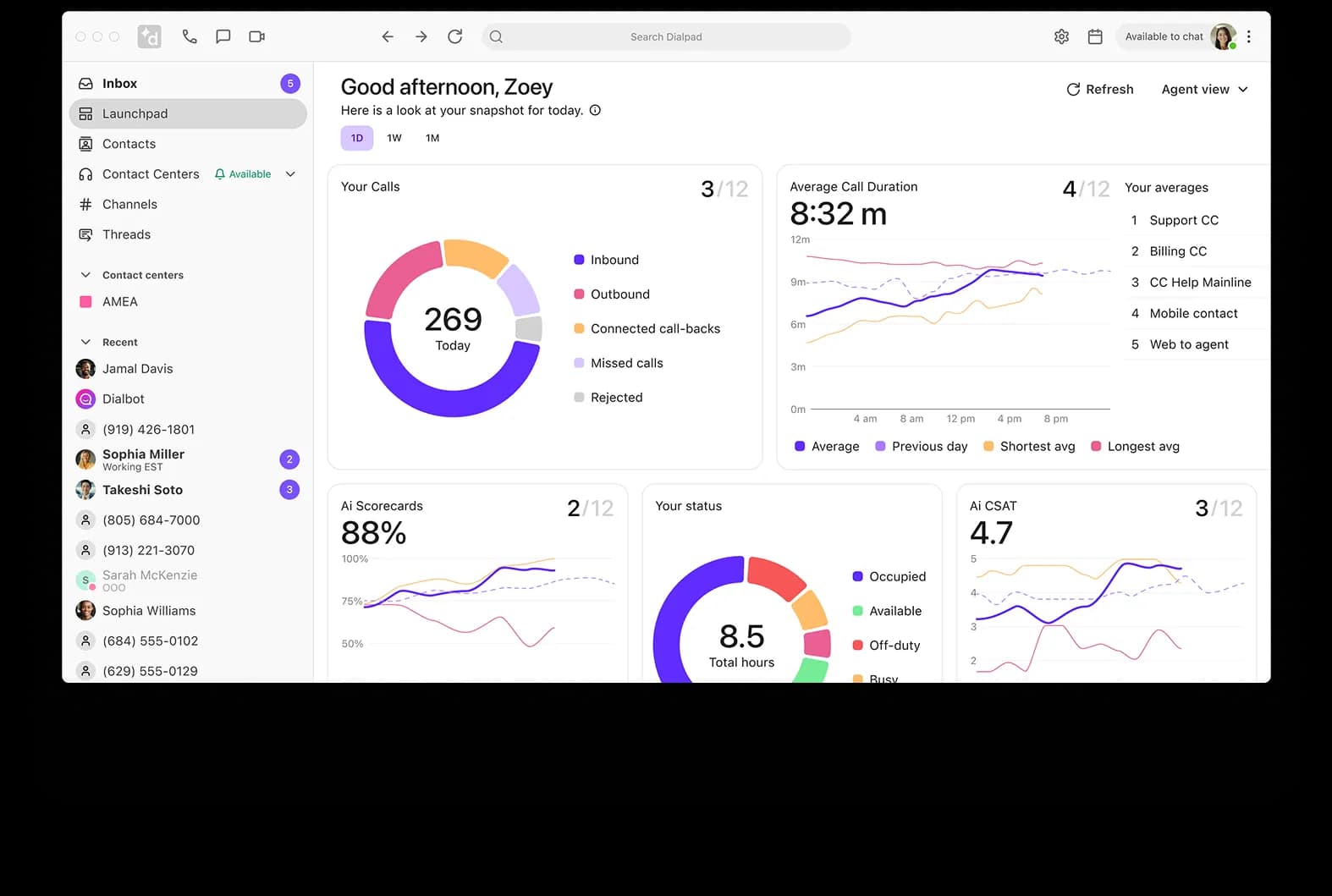Viewport: 1332px width, 896px height.
Task: Click the reload arrow icon
Action: (x=455, y=36)
